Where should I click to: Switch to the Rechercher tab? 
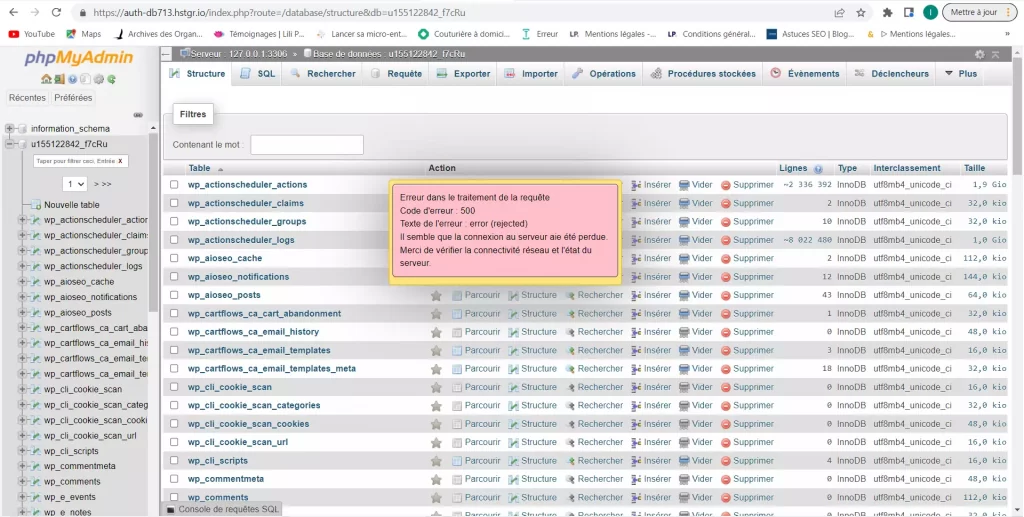[323, 74]
